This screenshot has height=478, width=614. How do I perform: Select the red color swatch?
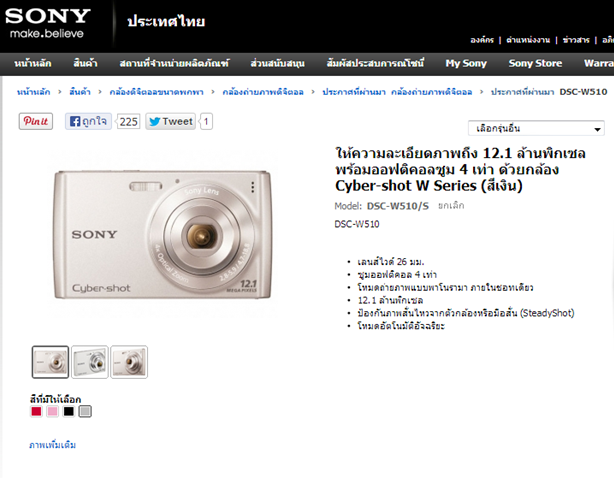coord(36,411)
